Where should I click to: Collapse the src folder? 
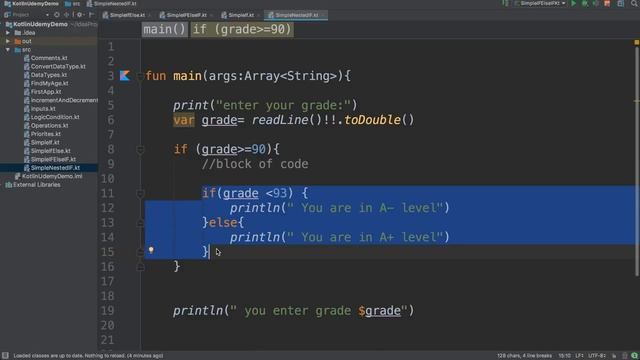8,50
